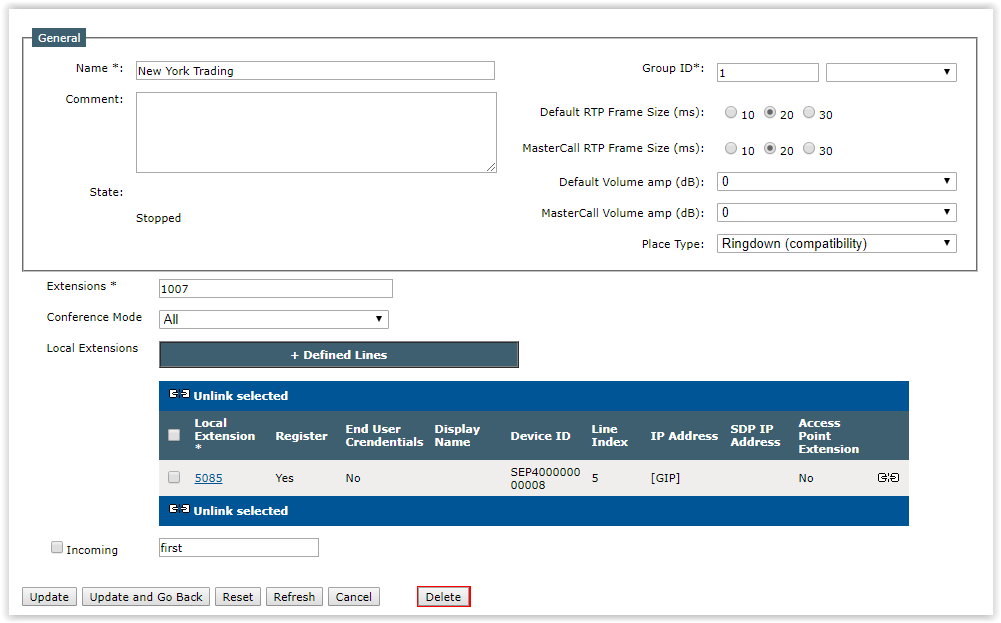1001x623 pixels.
Task: Click the Local Extension column header
Action: (225, 435)
